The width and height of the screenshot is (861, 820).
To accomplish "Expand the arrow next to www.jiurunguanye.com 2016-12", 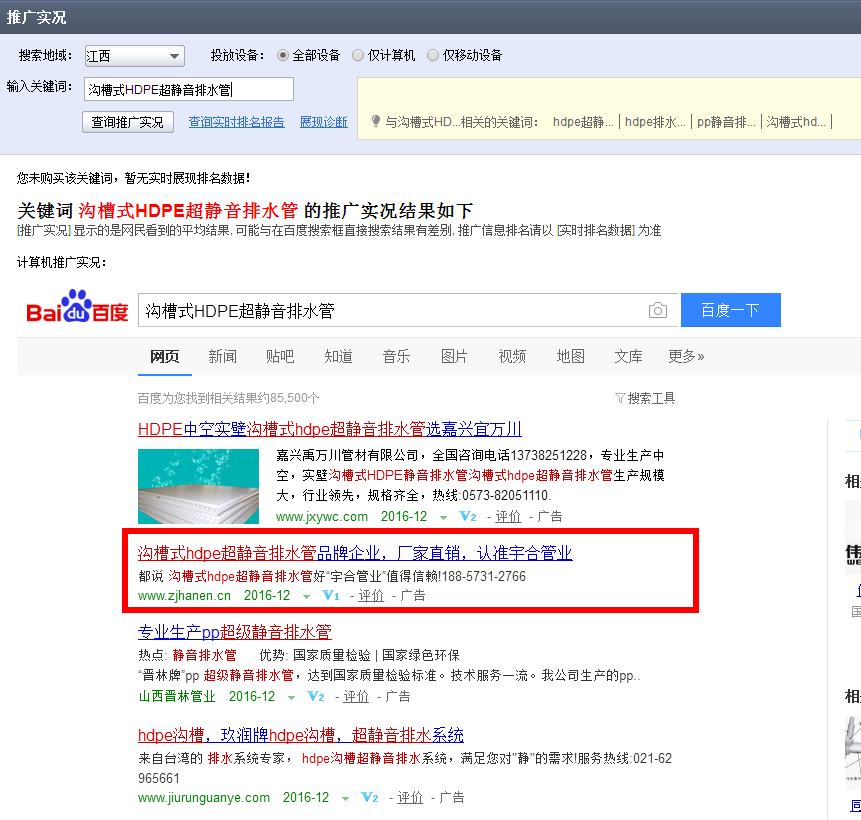I will coord(345,799).
